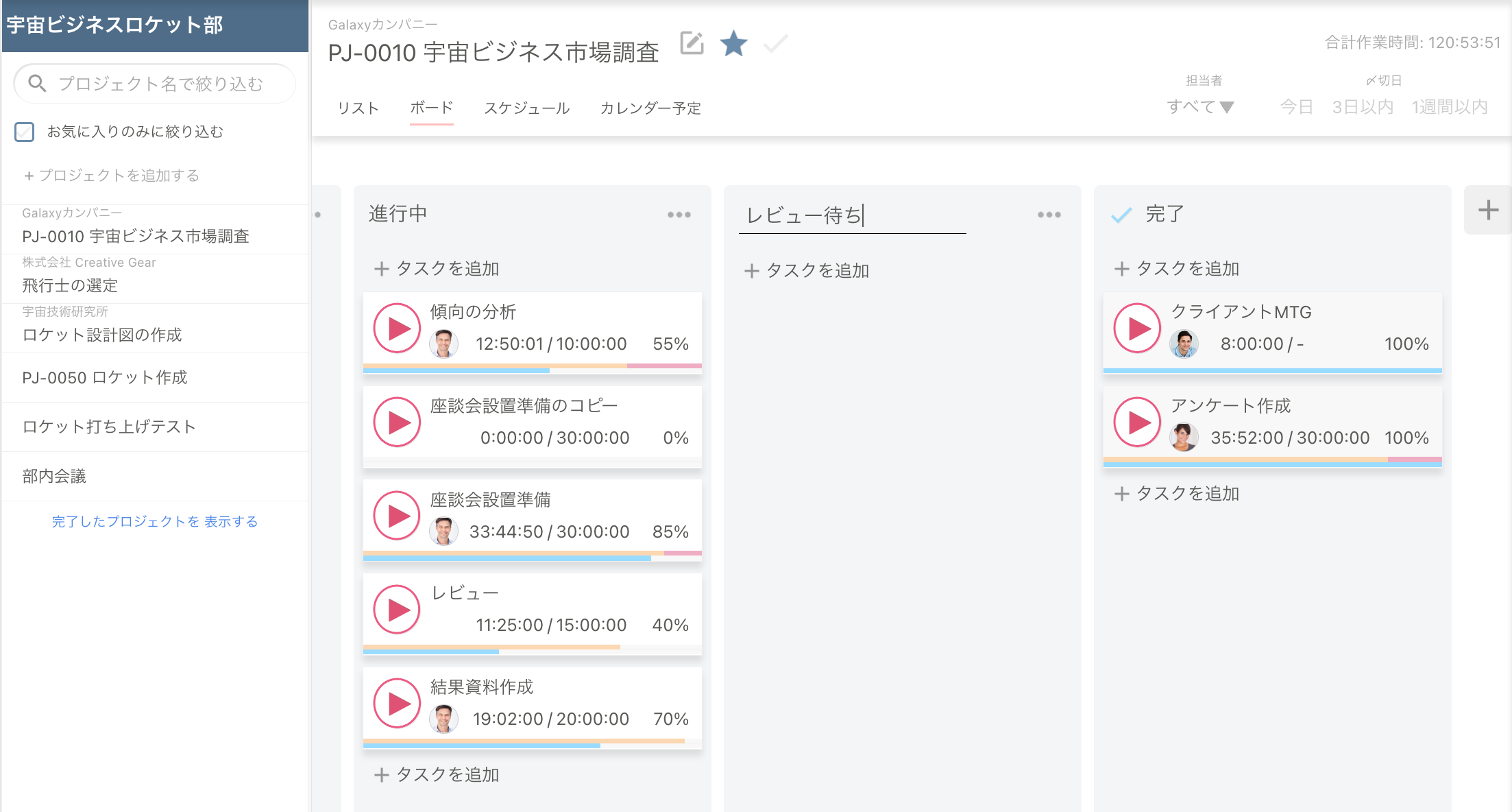Toggle the 完了 column checkmark
Image resolution: width=1512 pixels, height=812 pixels.
pos(1121,215)
